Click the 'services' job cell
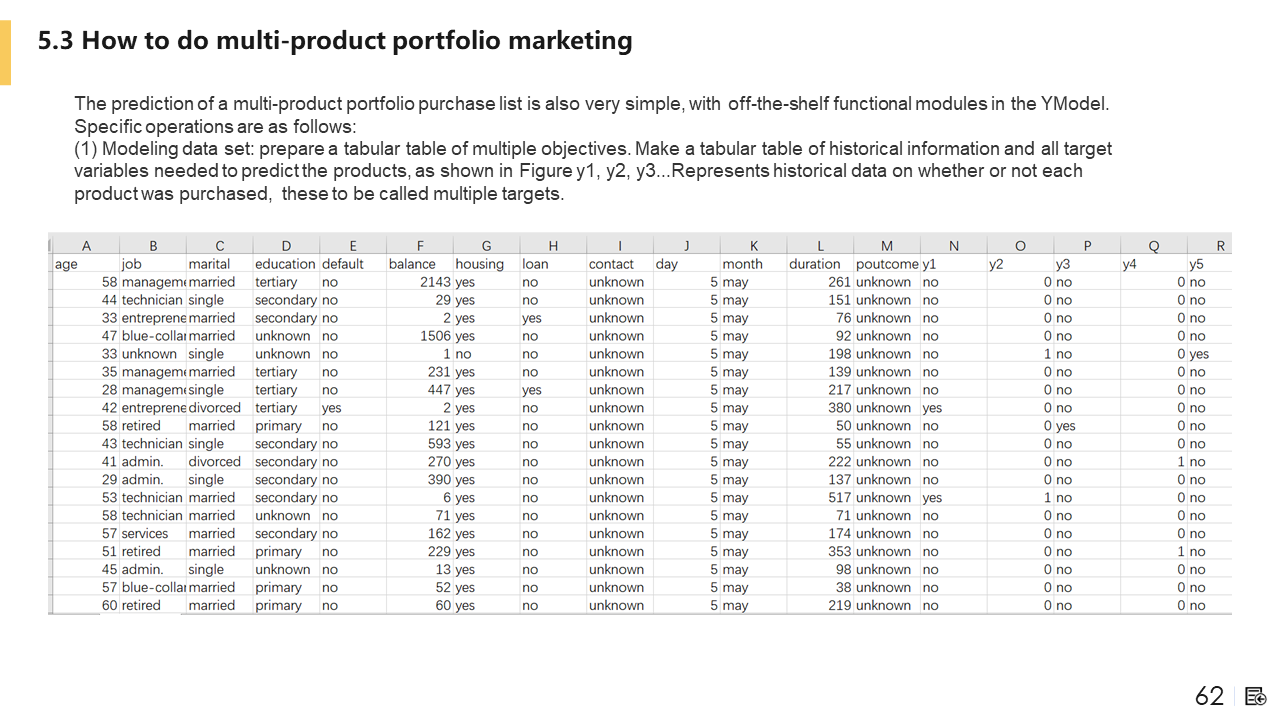Viewport: 1280px width, 720px height. tap(145, 533)
